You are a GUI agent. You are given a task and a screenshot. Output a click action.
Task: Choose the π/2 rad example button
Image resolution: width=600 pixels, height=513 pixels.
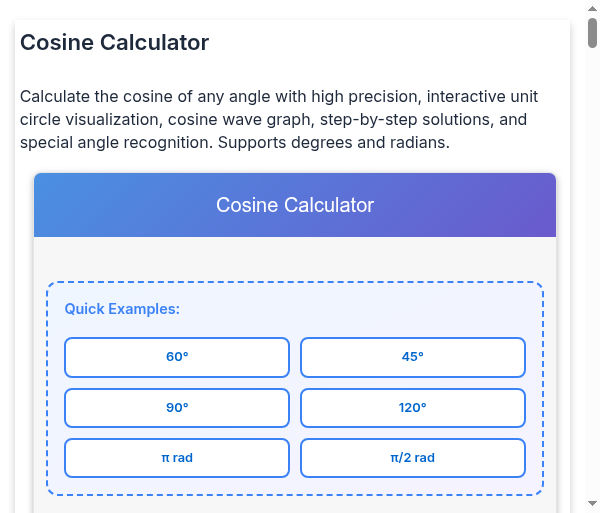[412, 458]
